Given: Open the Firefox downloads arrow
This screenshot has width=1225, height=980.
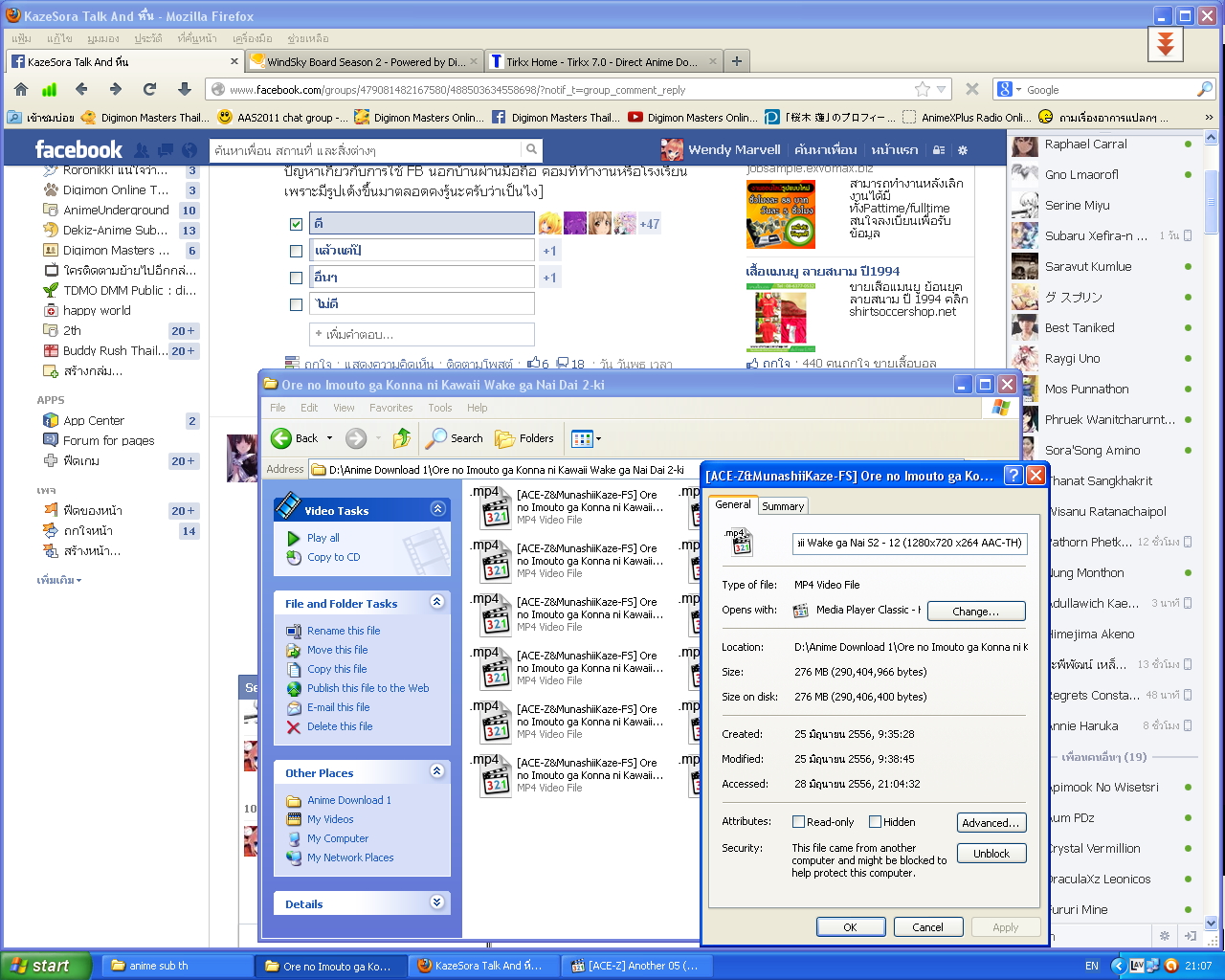Looking at the screenshot, I should pyautogui.click(x=185, y=89).
